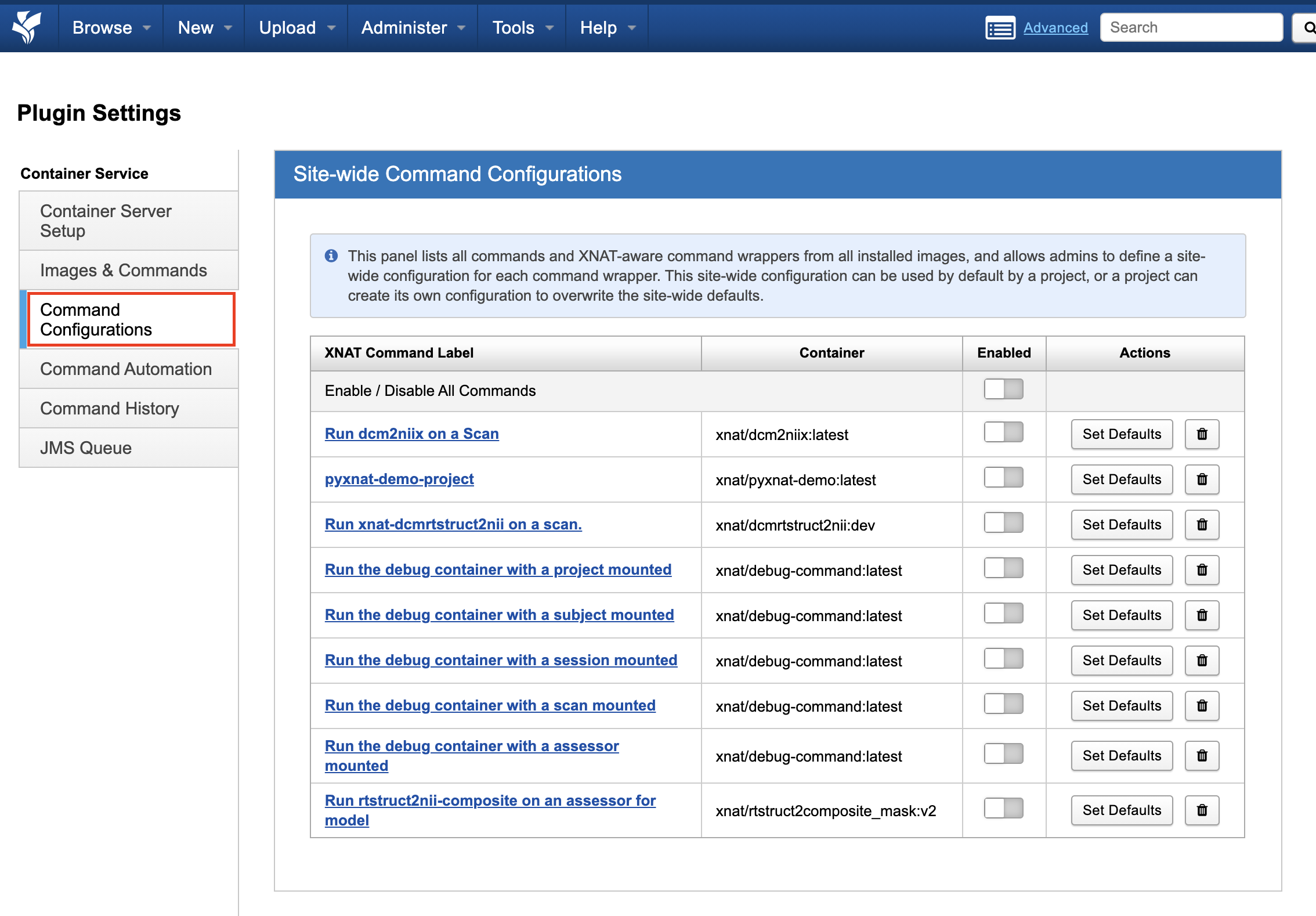Delete debug container scan mounted command
1316x916 pixels.
pos(1202,706)
